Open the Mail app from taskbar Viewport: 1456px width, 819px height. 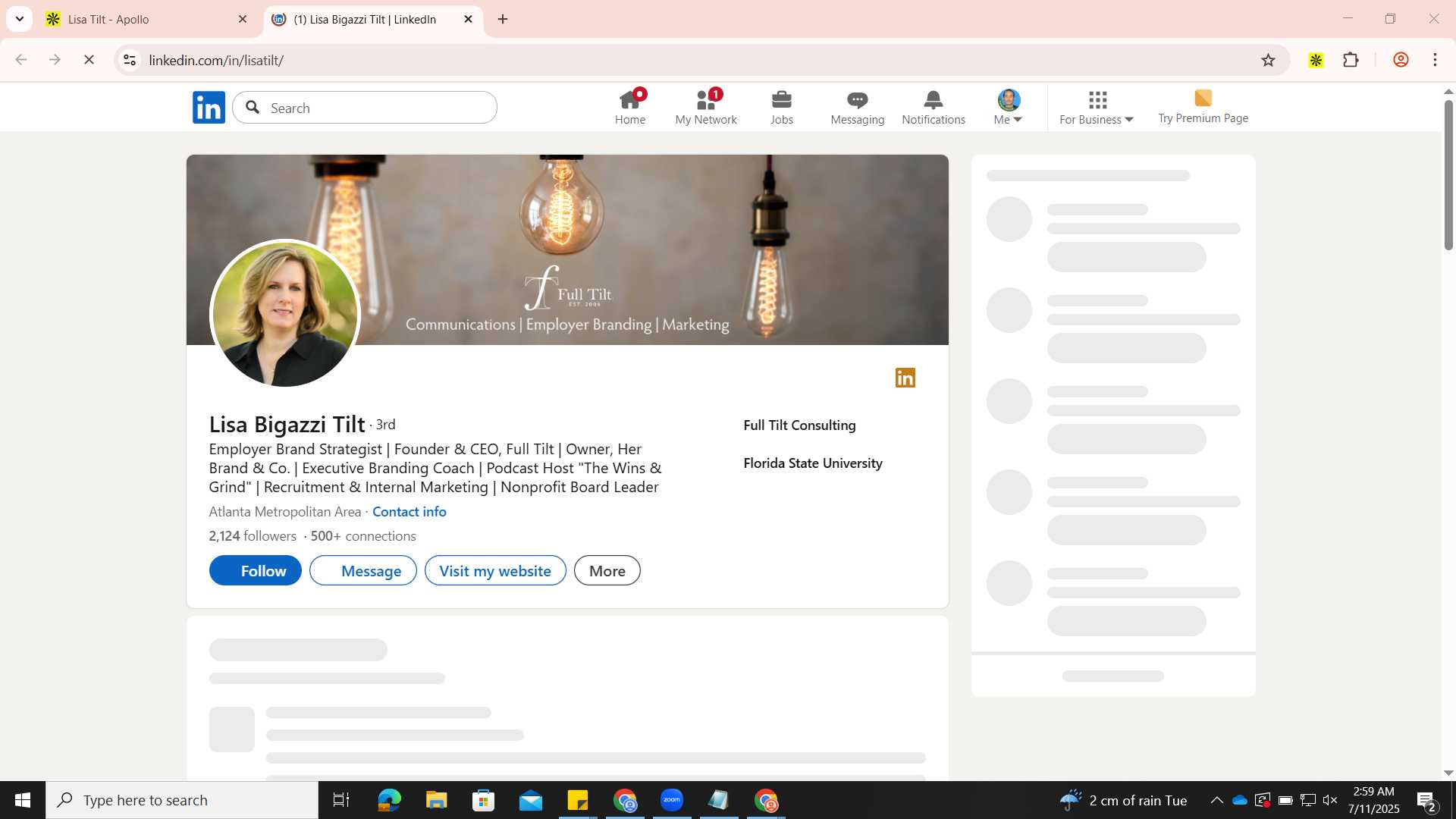(x=531, y=800)
